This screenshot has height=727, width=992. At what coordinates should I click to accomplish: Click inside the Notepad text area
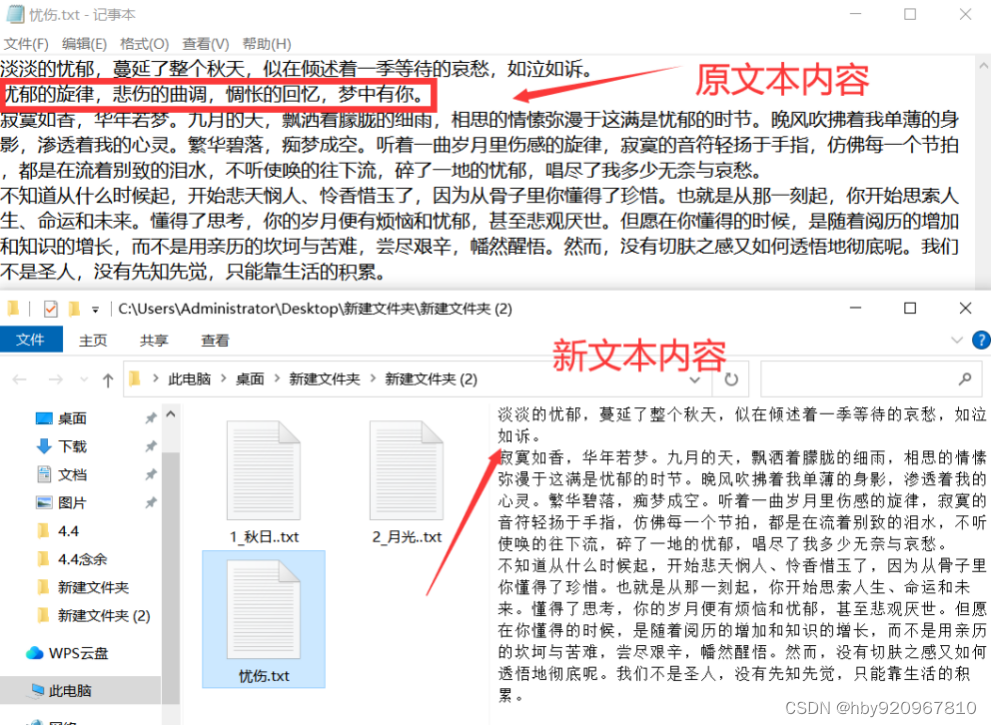pyautogui.click(x=486, y=170)
